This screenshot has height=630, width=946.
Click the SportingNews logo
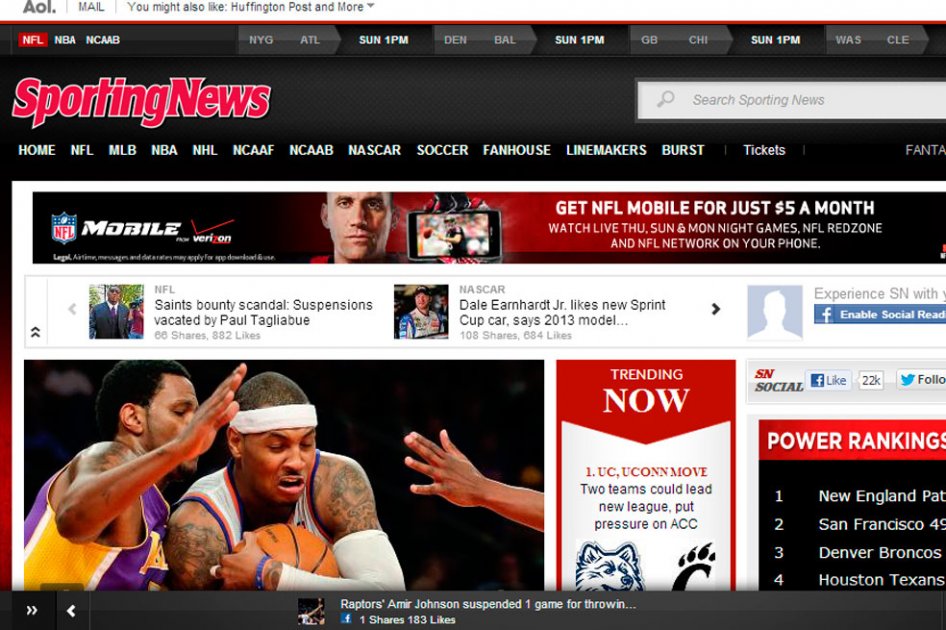(141, 101)
